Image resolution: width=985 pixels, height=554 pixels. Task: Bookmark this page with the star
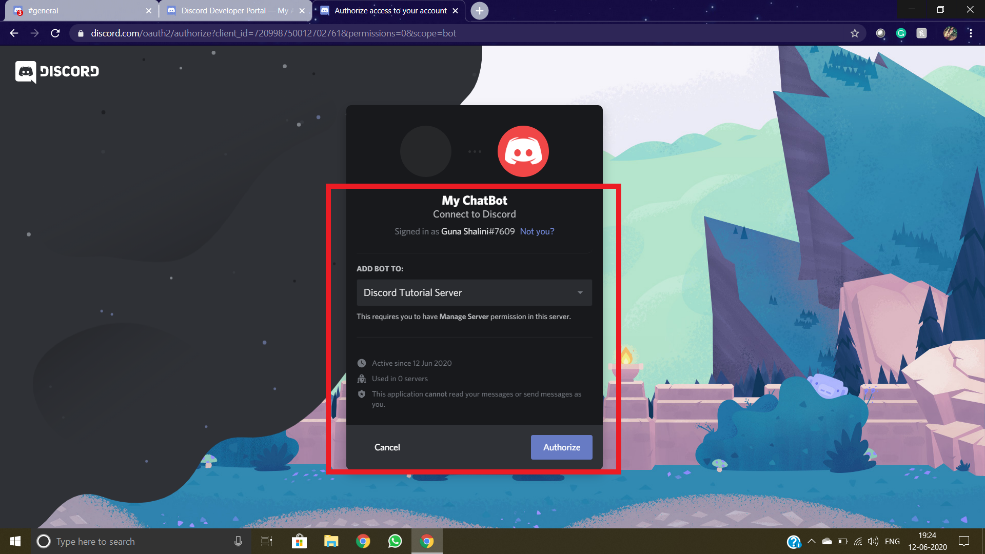(854, 33)
